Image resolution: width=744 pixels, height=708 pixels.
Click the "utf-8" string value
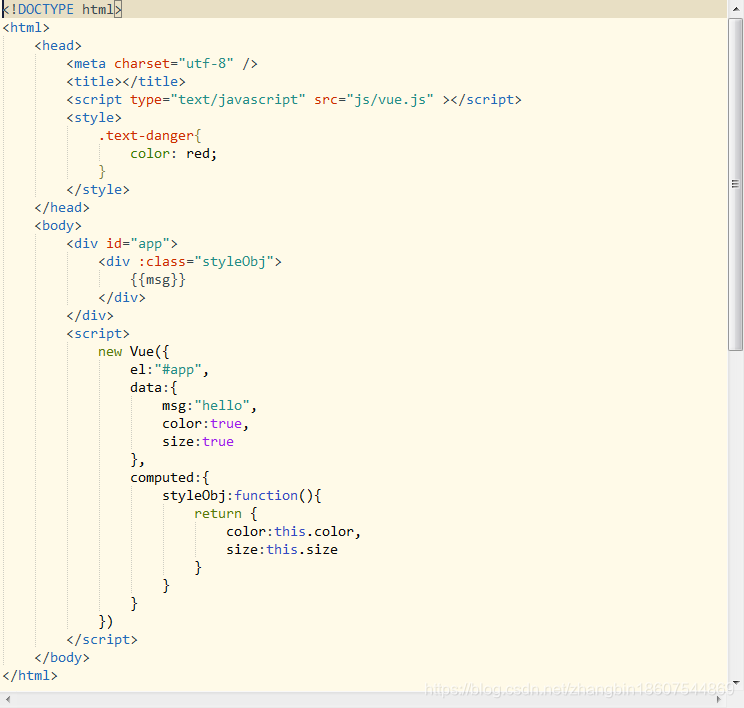coord(206,64)
